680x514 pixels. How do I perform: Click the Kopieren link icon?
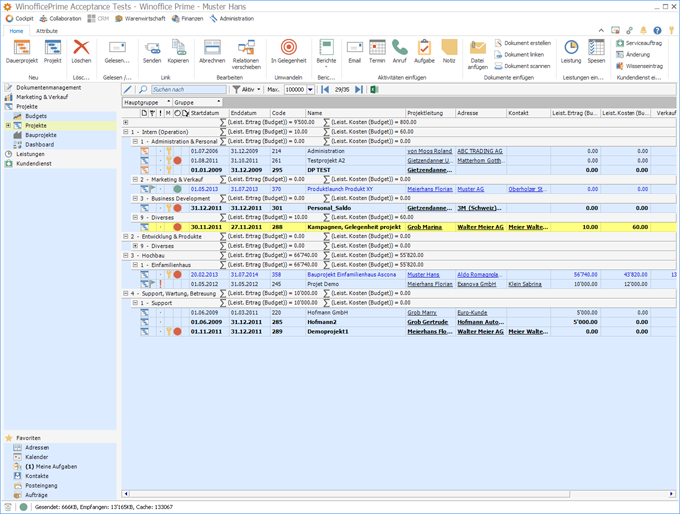pos(178,52)
